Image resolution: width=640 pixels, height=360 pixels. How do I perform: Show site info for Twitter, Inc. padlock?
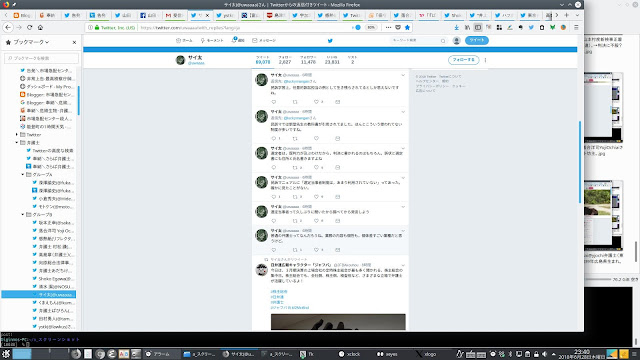(97, 28)
